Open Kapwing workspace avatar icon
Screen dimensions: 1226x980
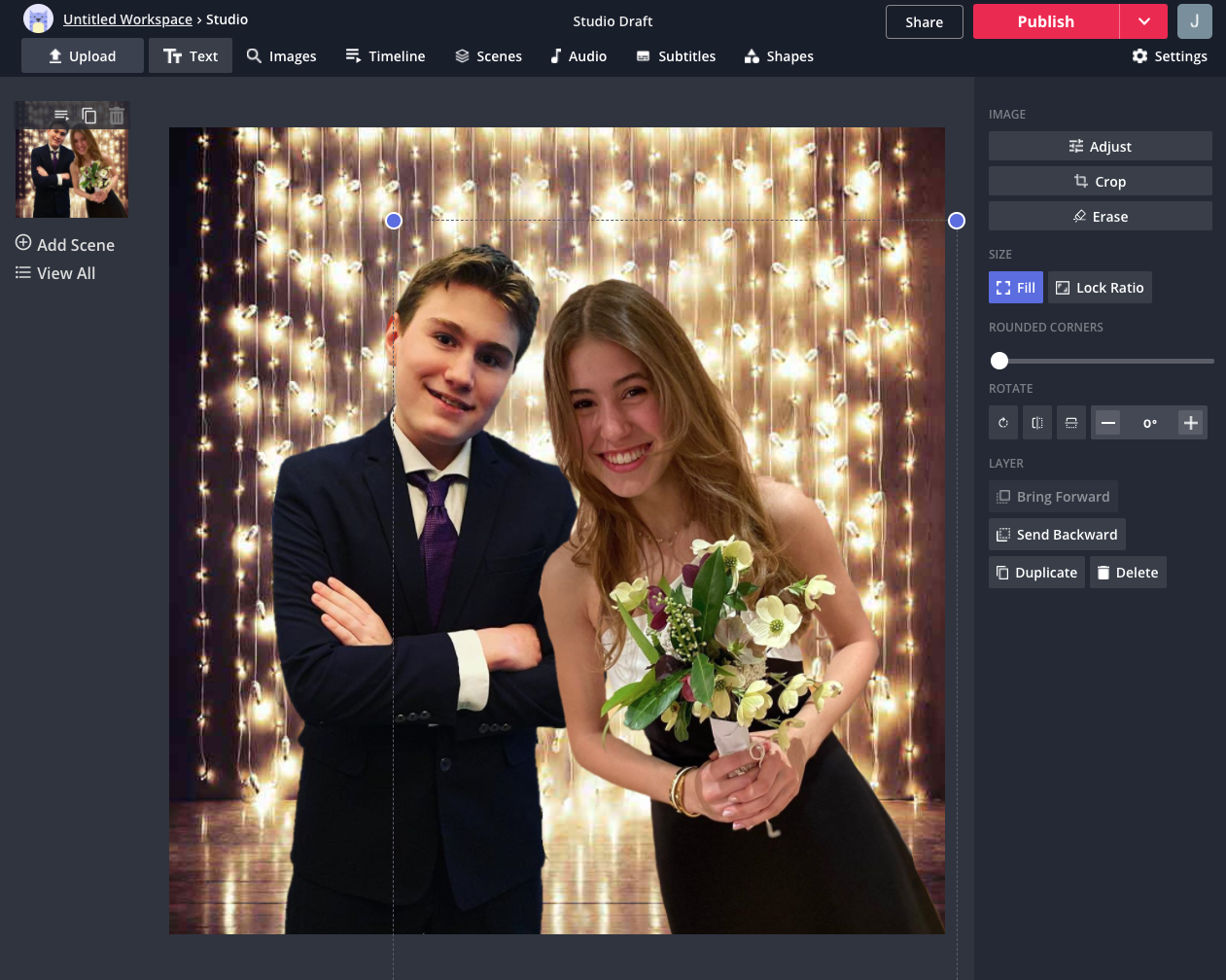[38, 19]
